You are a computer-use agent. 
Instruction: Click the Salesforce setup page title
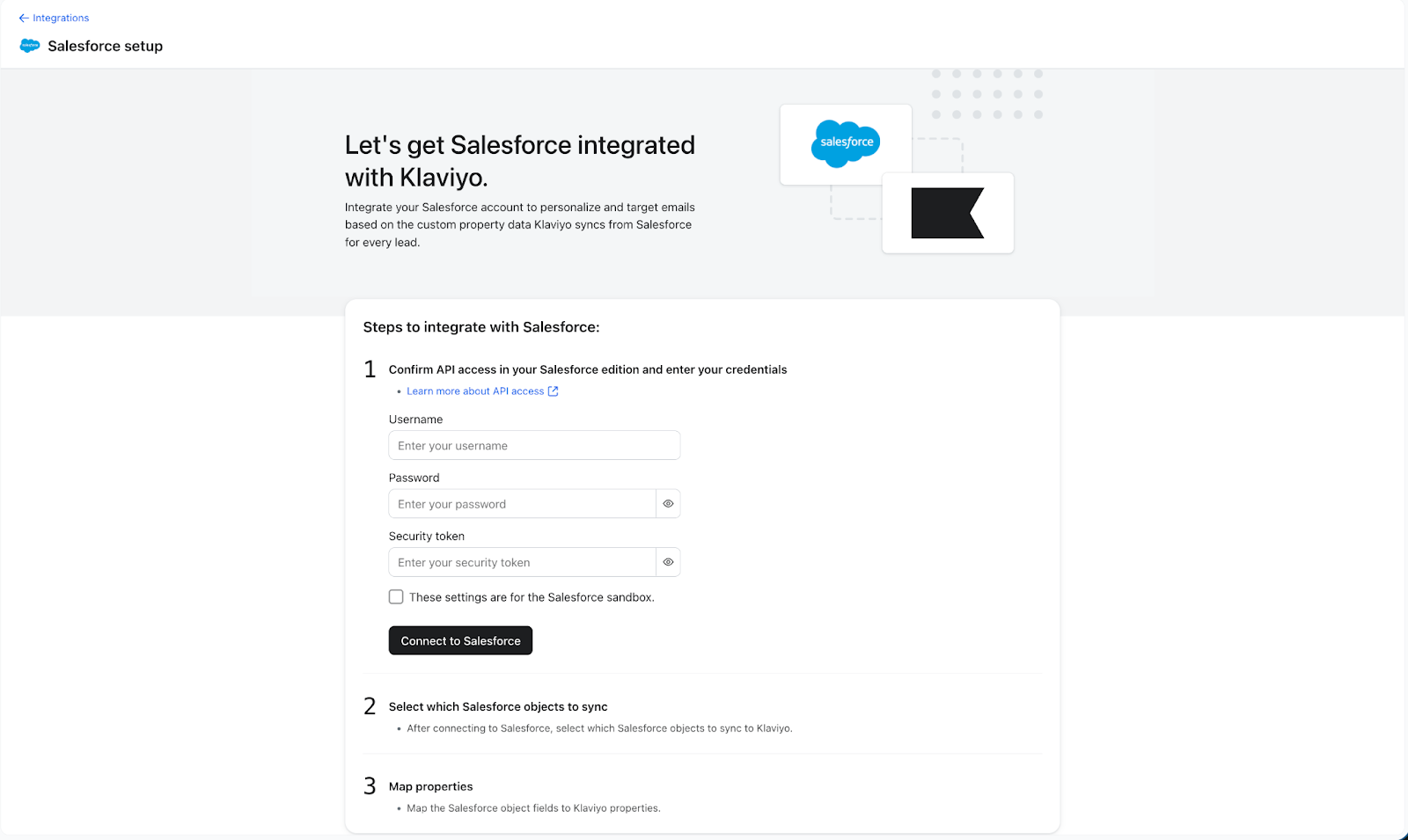pos(106,46)
